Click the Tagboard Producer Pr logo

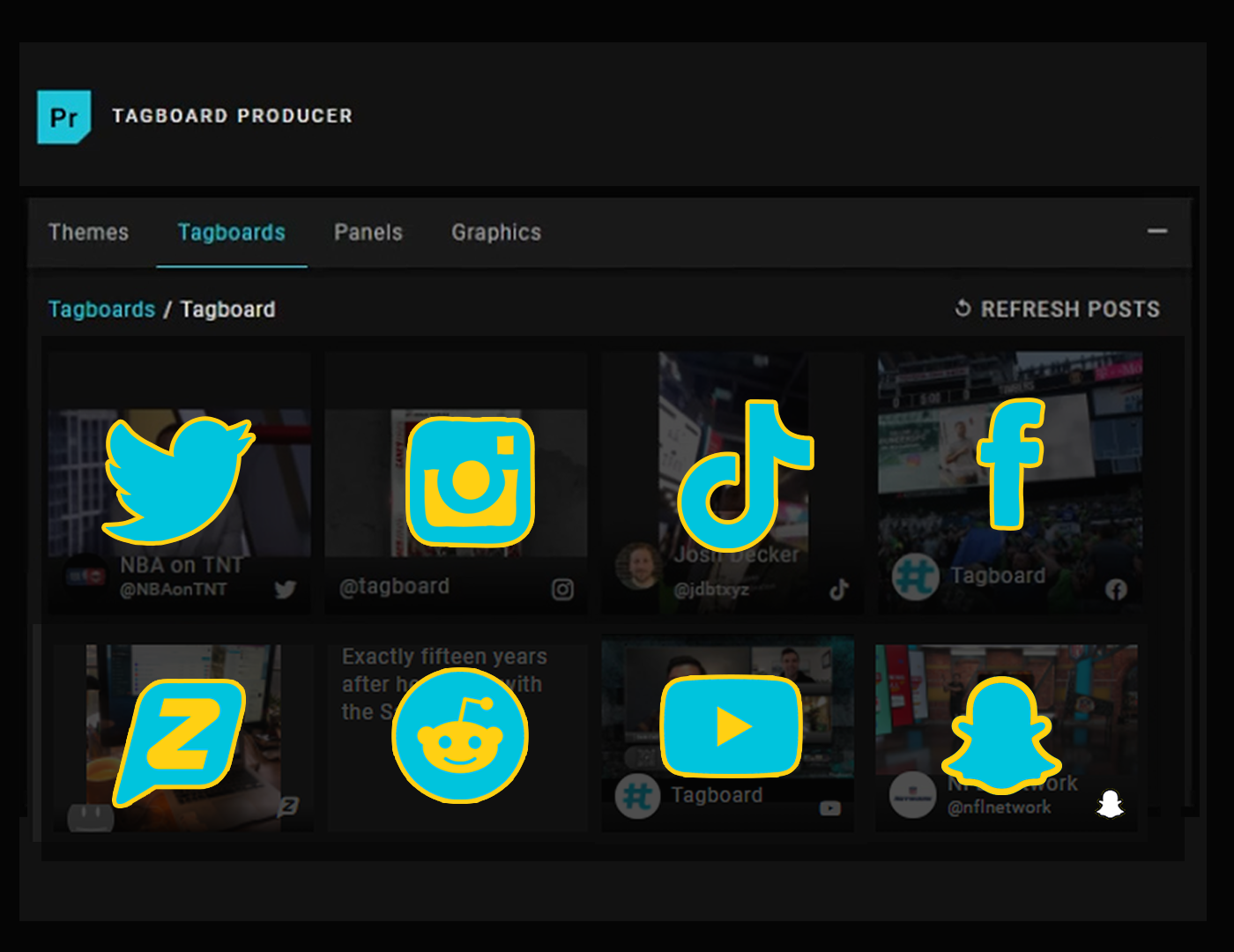[63, 115]
